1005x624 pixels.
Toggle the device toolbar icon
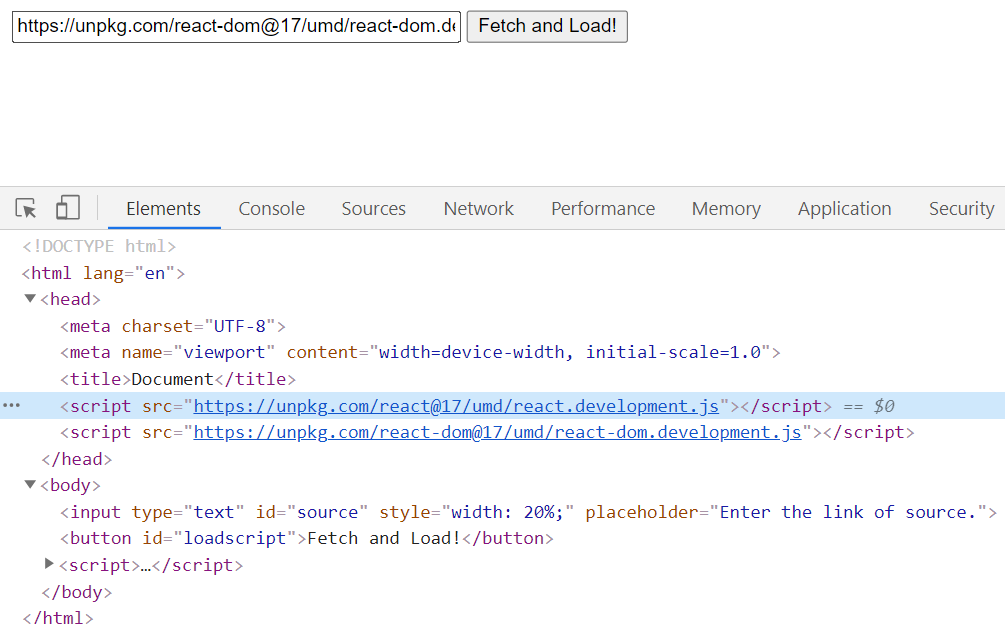coord(68,208)
